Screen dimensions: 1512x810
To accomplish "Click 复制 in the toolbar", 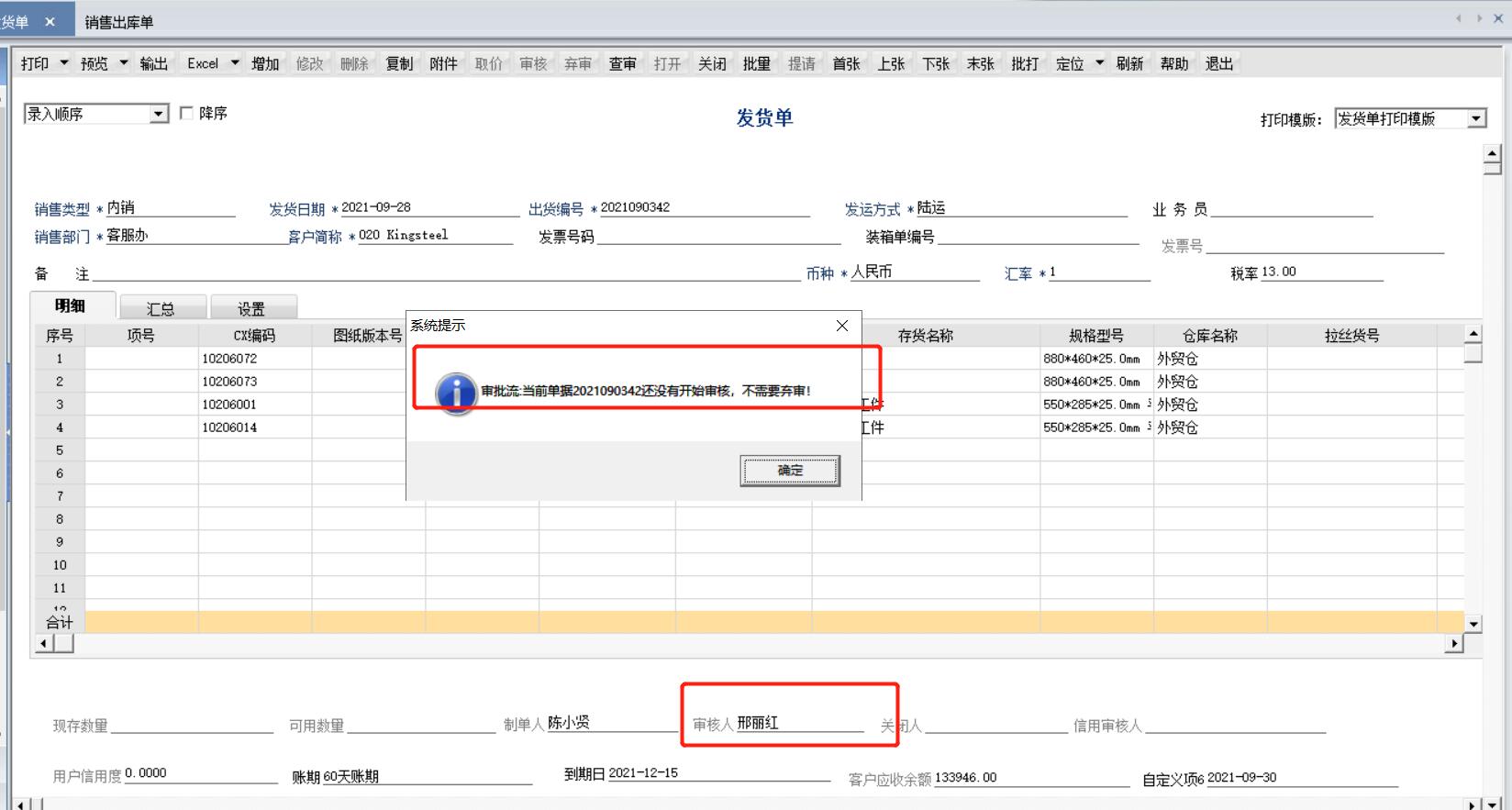I will [399, 63].
